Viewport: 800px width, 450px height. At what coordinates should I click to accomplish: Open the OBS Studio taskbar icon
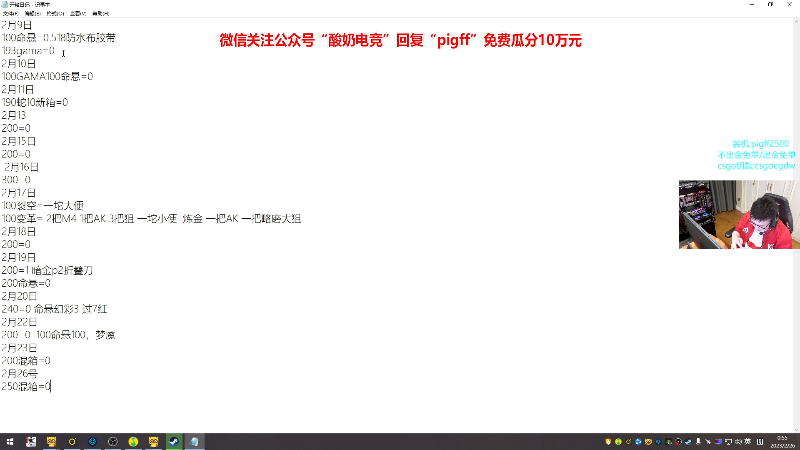[x=113, y=442]
